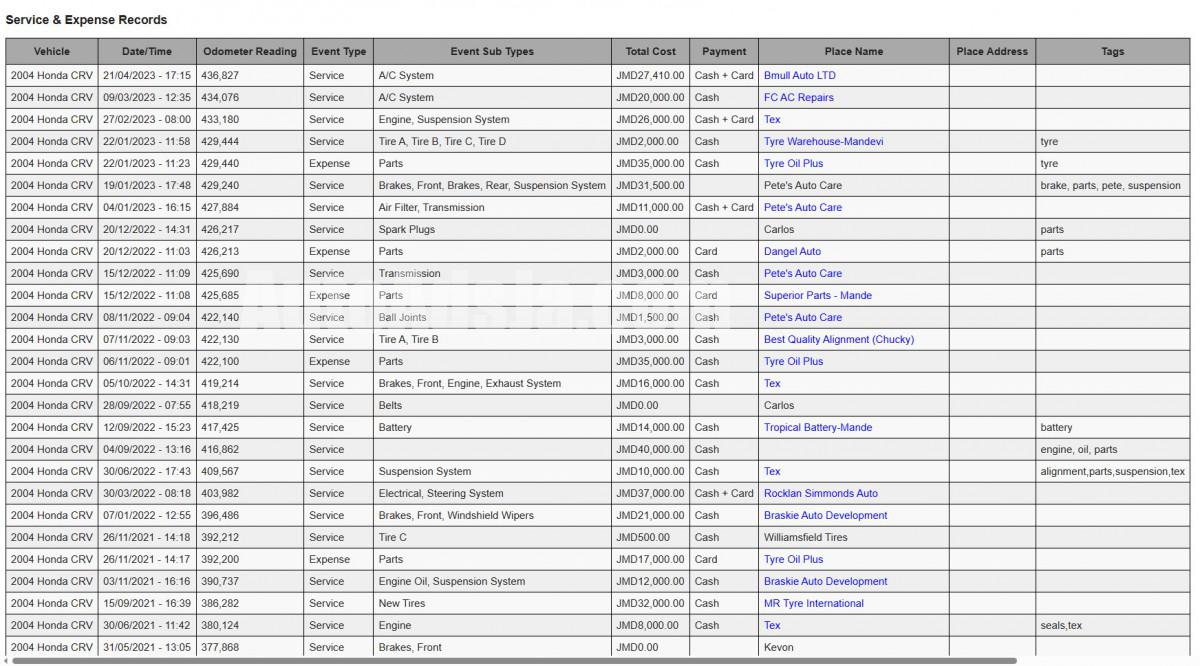Open the Tropical Battery-Mande link
The image size is (1200, 666).
point(818,427)
